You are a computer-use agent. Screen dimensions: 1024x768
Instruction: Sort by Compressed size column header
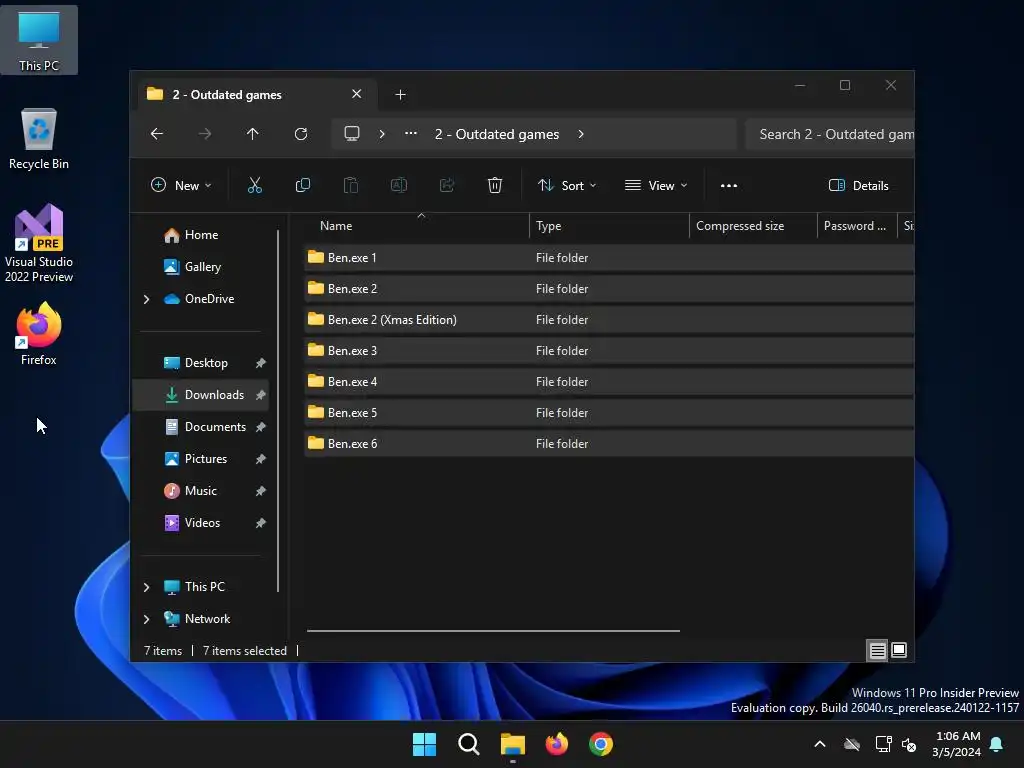pyautogui.click(x=753, y=226)
